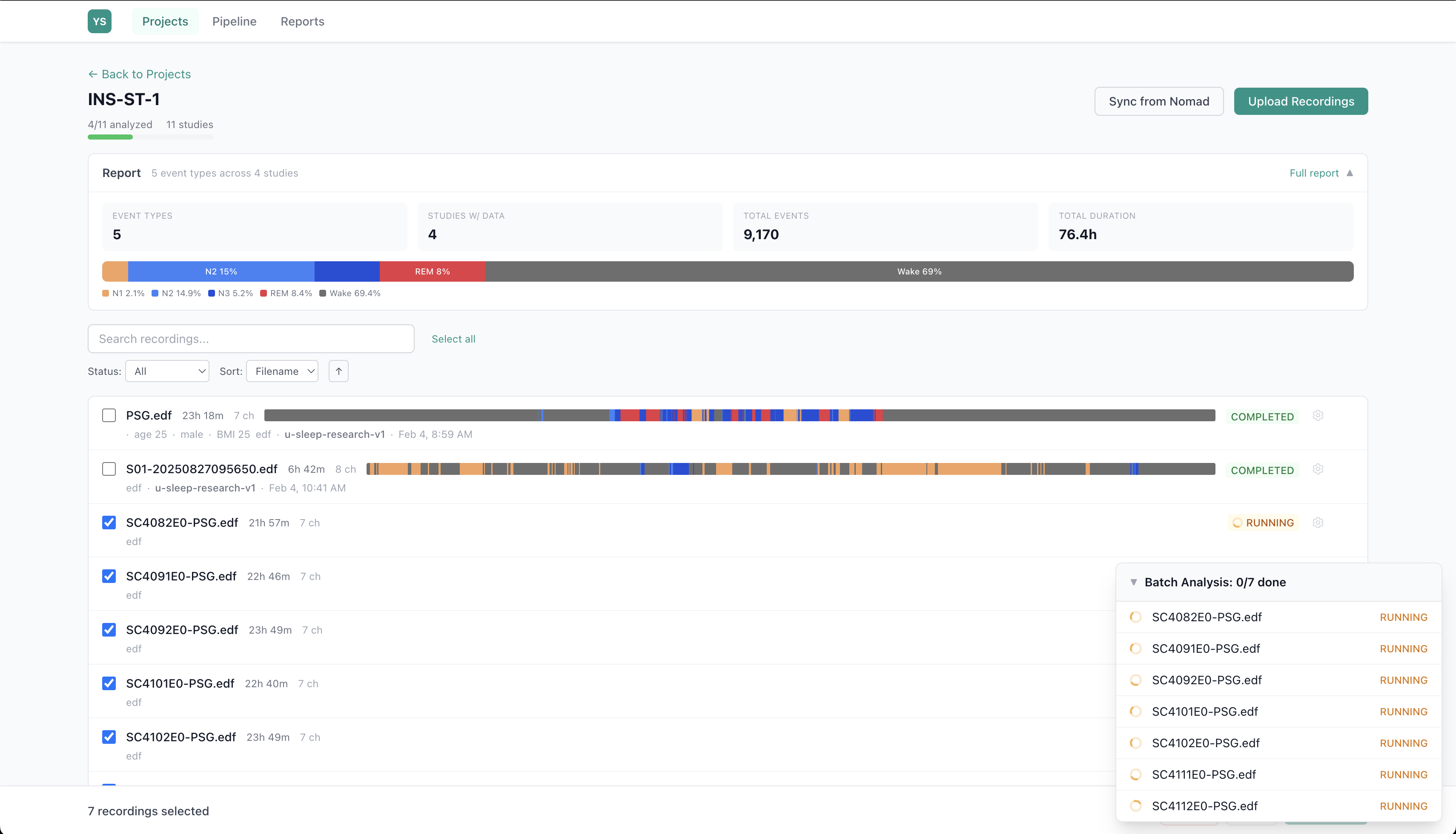Click the search recordings field

tap(250, 339)
